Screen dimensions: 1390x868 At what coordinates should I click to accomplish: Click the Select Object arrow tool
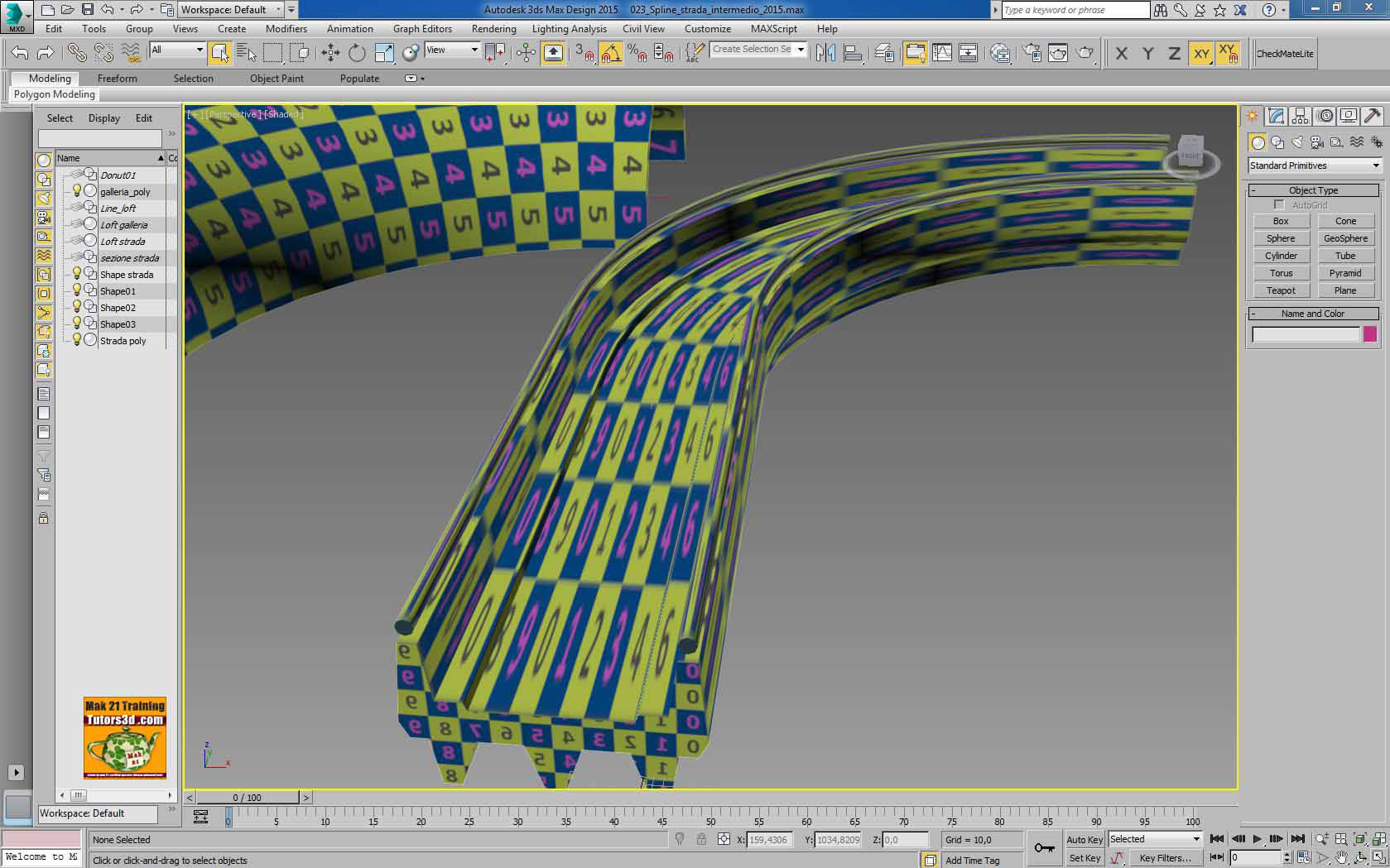click(219, 54)
